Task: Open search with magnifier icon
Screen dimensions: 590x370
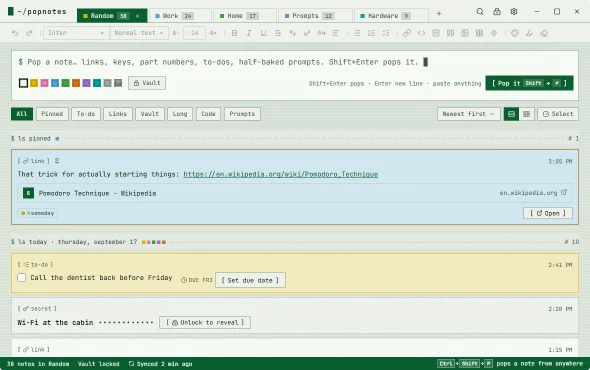Action: (x=480, y=12)
